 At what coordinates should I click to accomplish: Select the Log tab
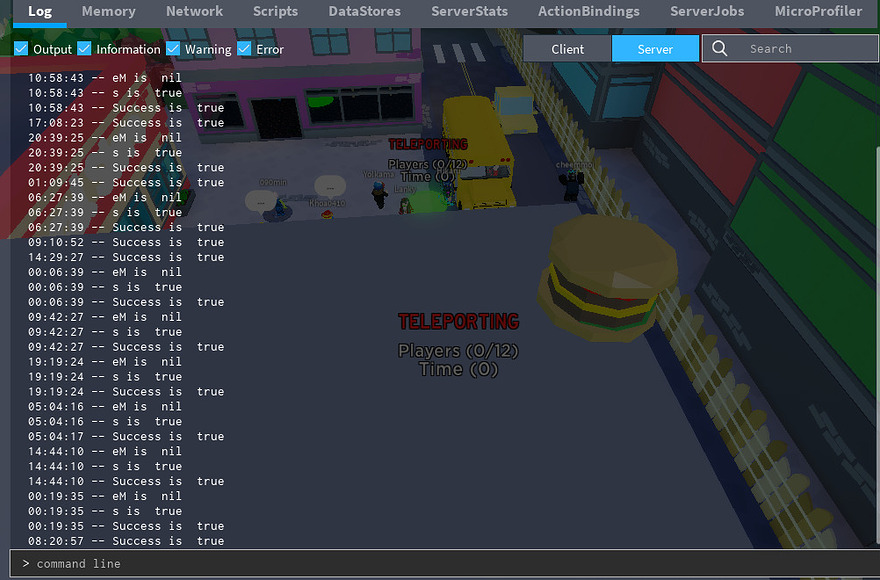(39, 11)
